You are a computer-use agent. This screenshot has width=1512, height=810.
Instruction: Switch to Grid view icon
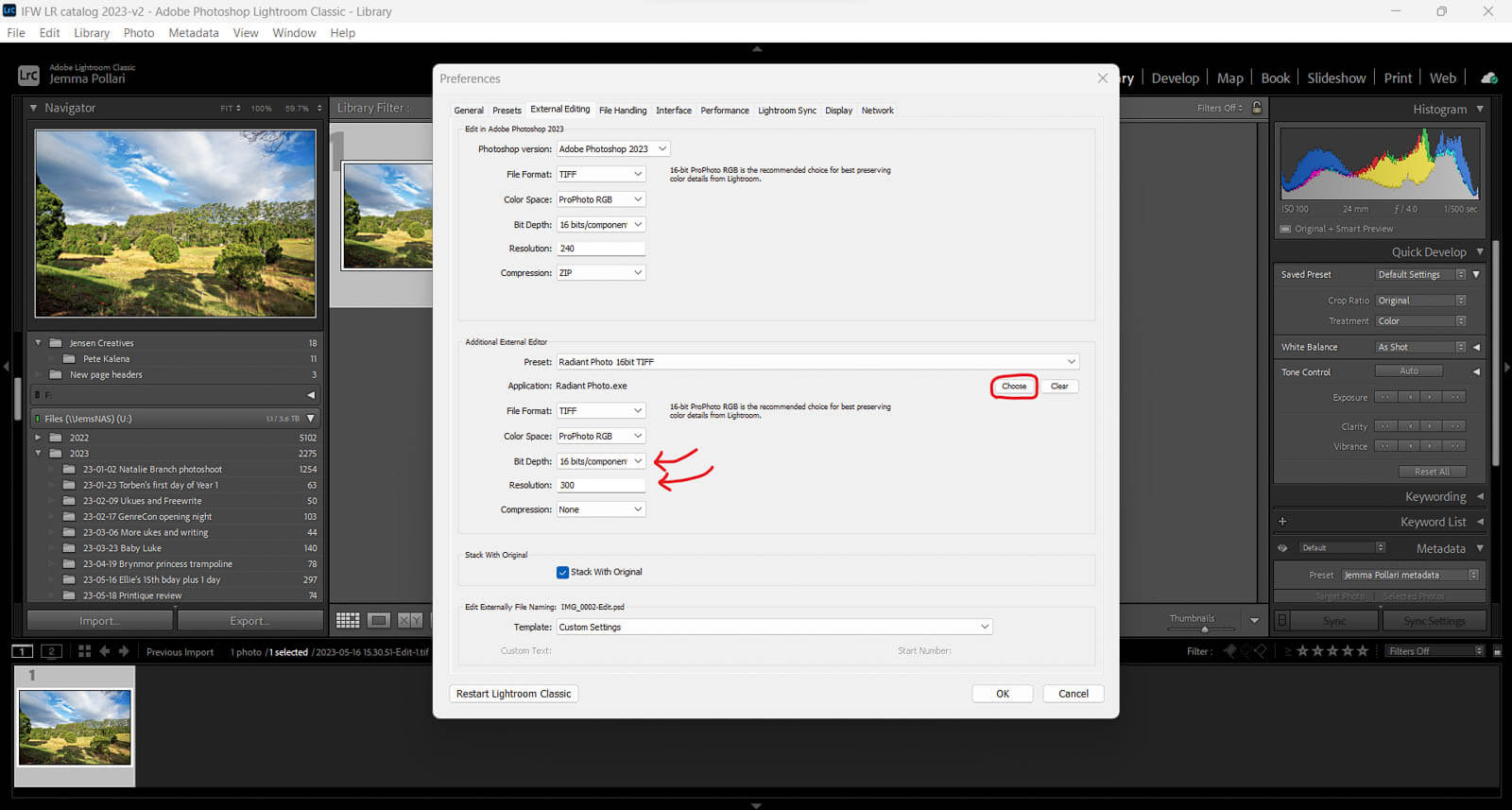pyautogui.click(x=348, y=620)
